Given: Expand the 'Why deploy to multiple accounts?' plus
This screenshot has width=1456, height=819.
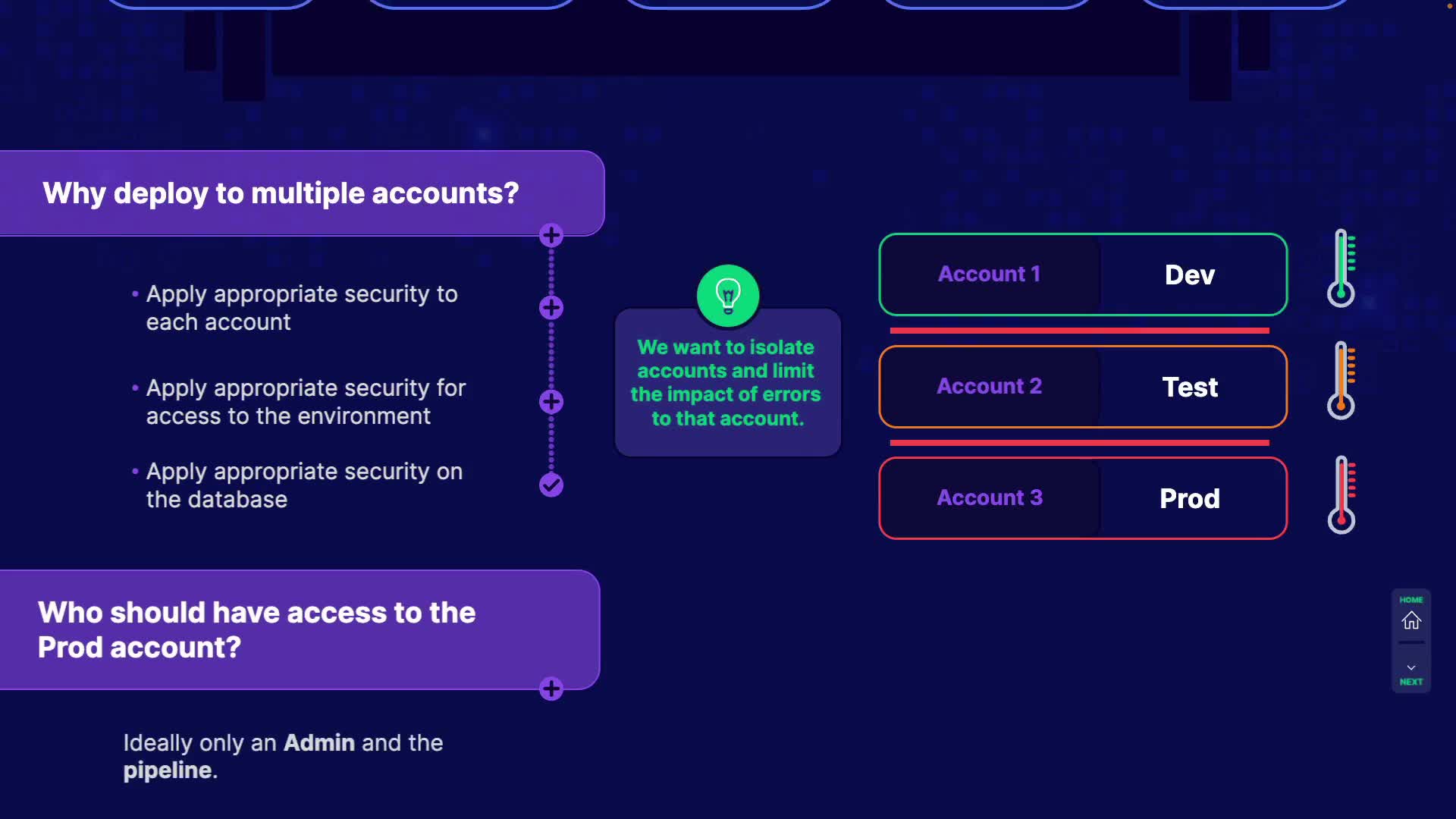Looking at the screenshot, I should 551,236.
